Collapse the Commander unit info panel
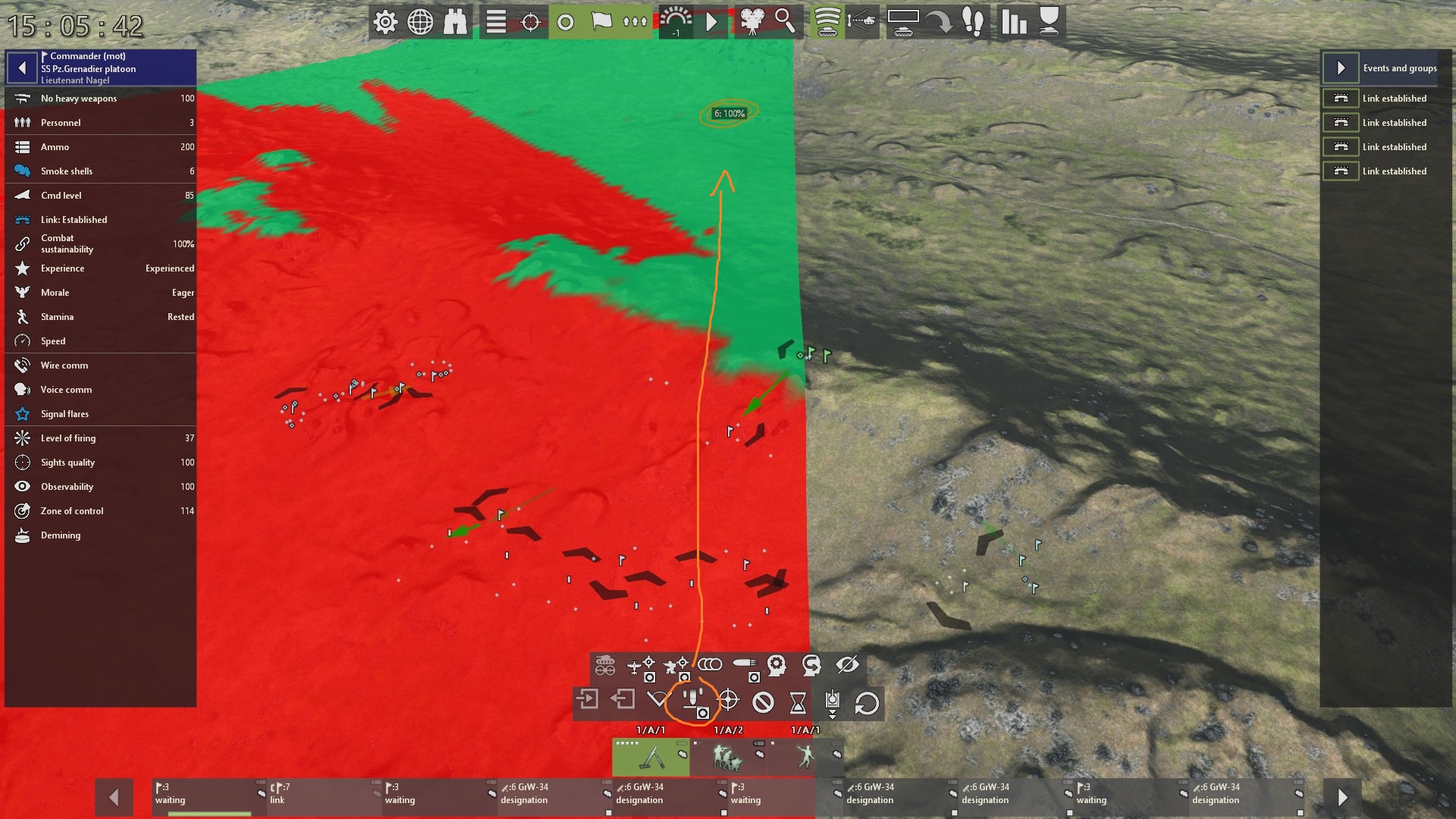The width and height of the screenshot is (1456, 819). point(22,68)
